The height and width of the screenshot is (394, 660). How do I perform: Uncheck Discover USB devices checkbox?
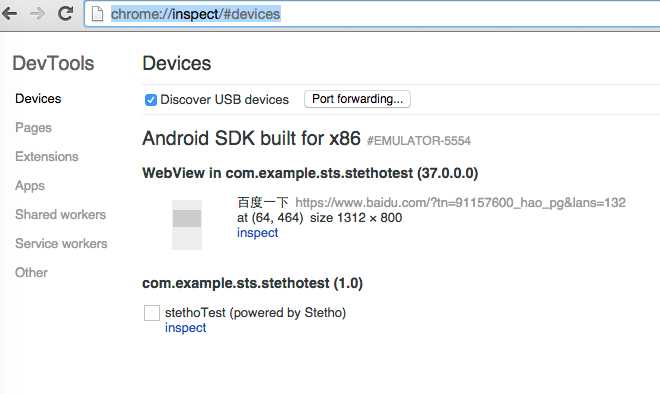(x=150, y=100)
